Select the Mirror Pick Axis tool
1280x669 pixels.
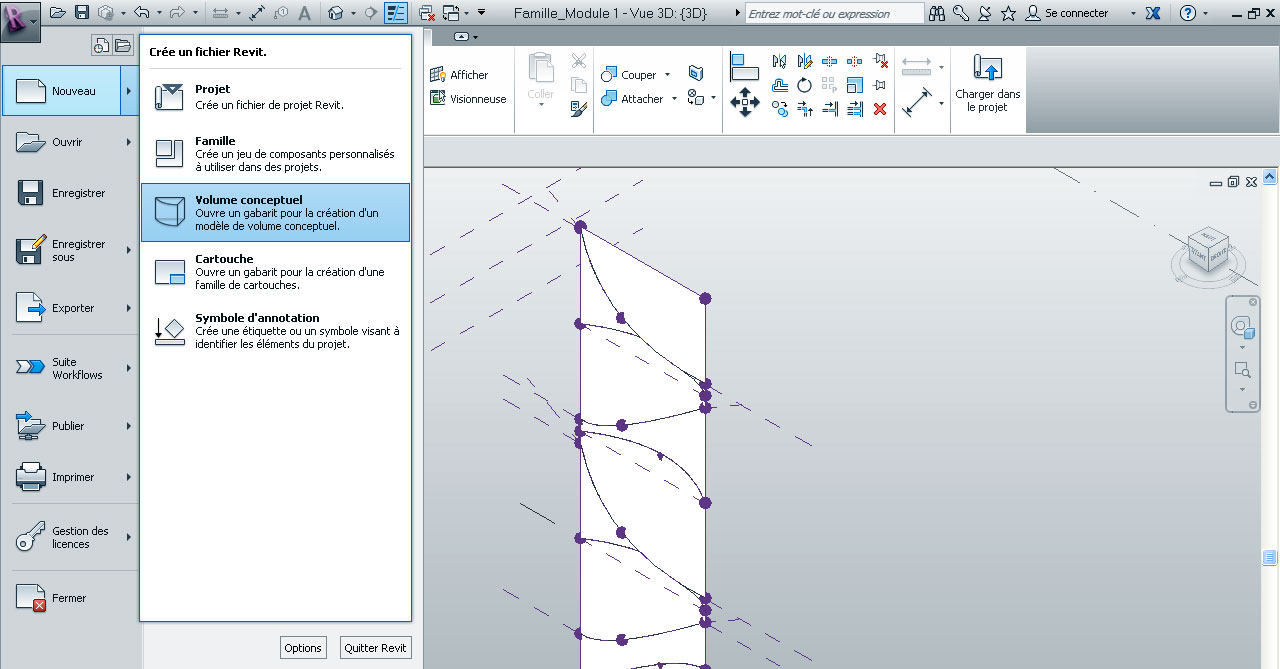tap(779, 61)
